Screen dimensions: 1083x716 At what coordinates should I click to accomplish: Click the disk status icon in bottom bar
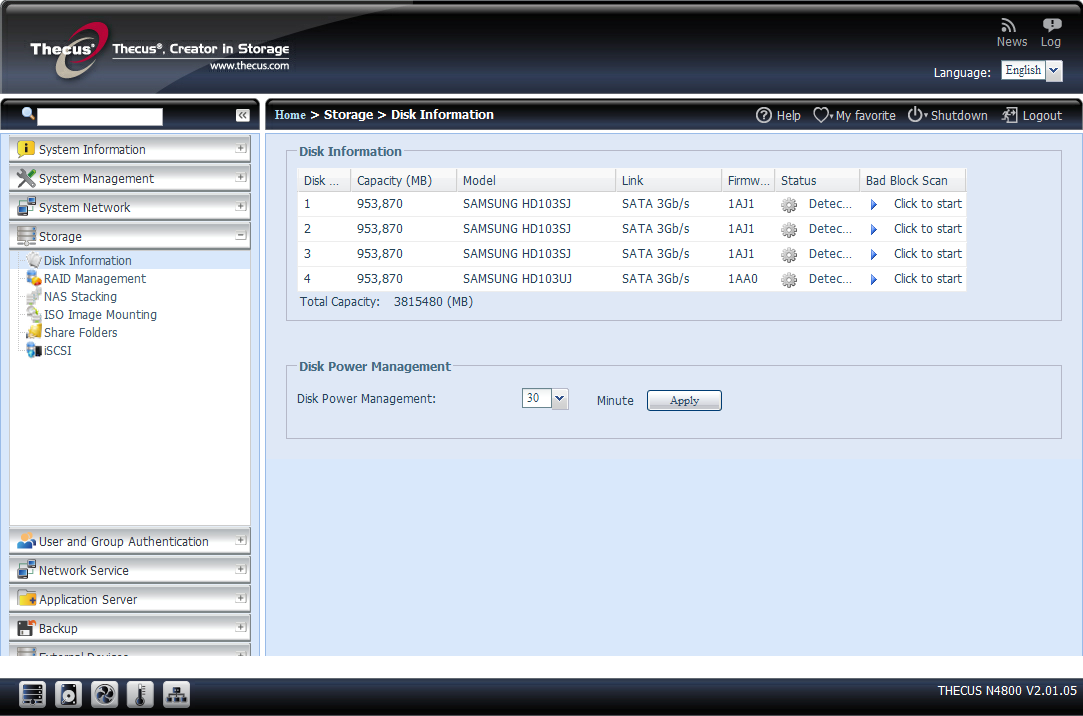point(68,695)
